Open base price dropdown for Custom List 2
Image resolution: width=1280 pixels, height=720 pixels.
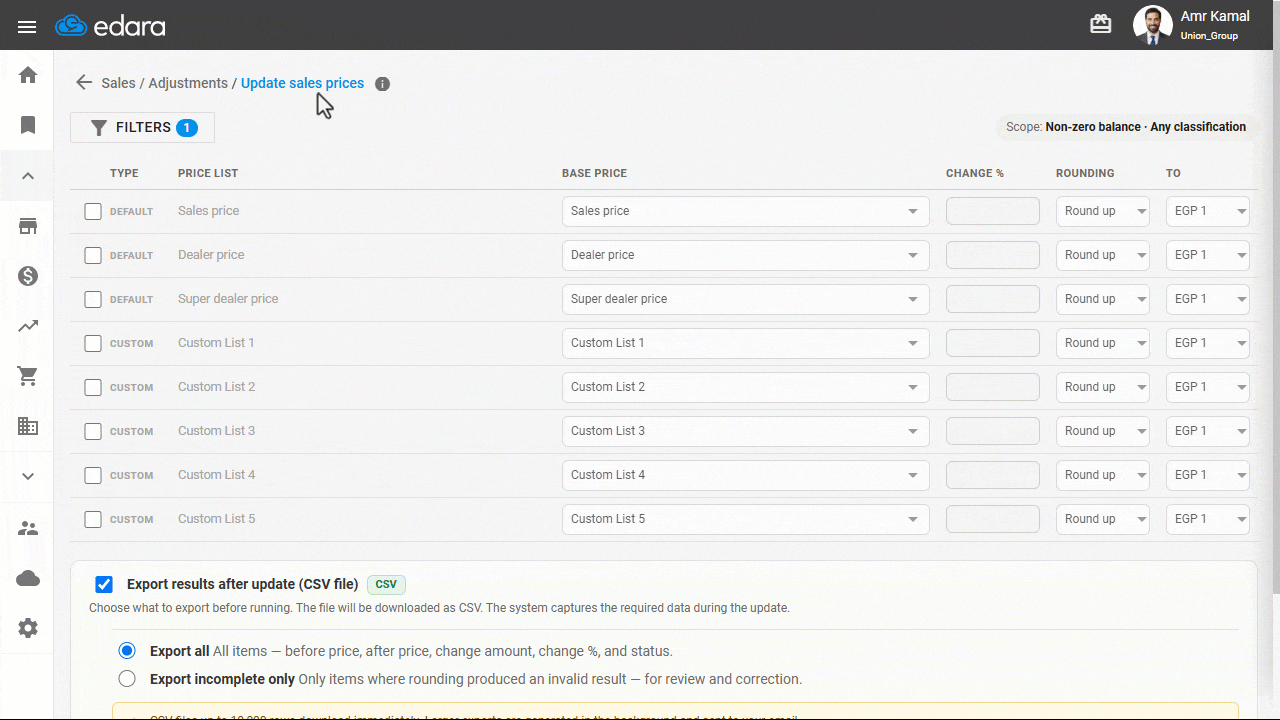point(746,387)
